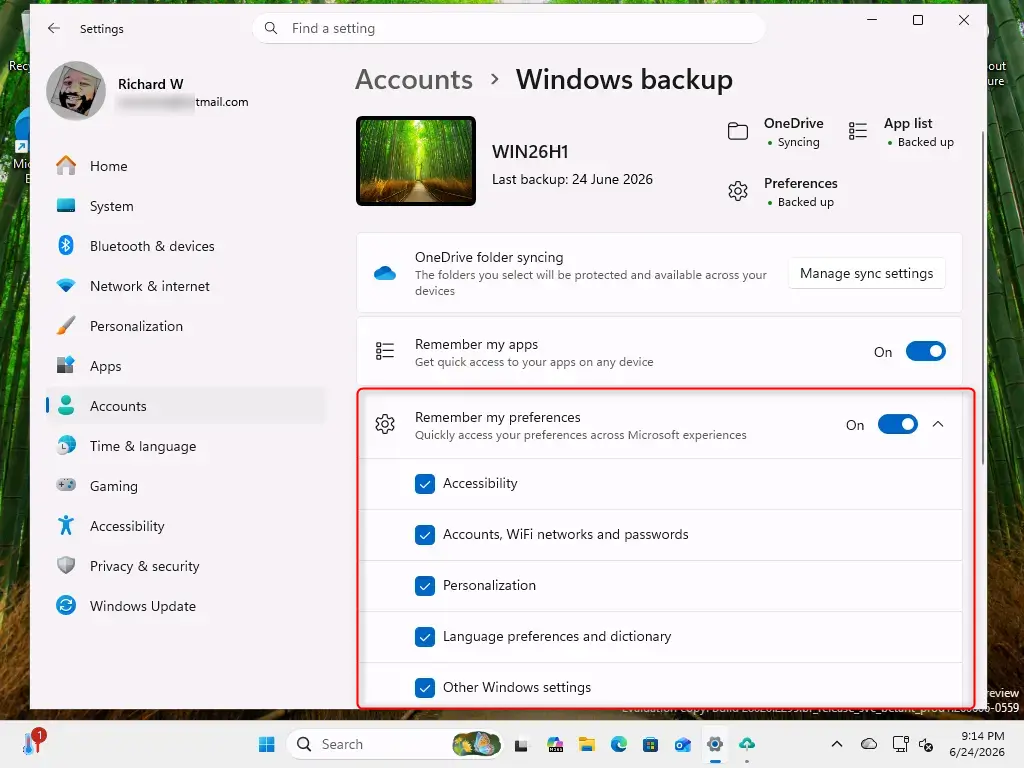The height and width of the screenshot is (768, 1024).
Task: Show hidden system tray icons
Action: pos(837,744)
